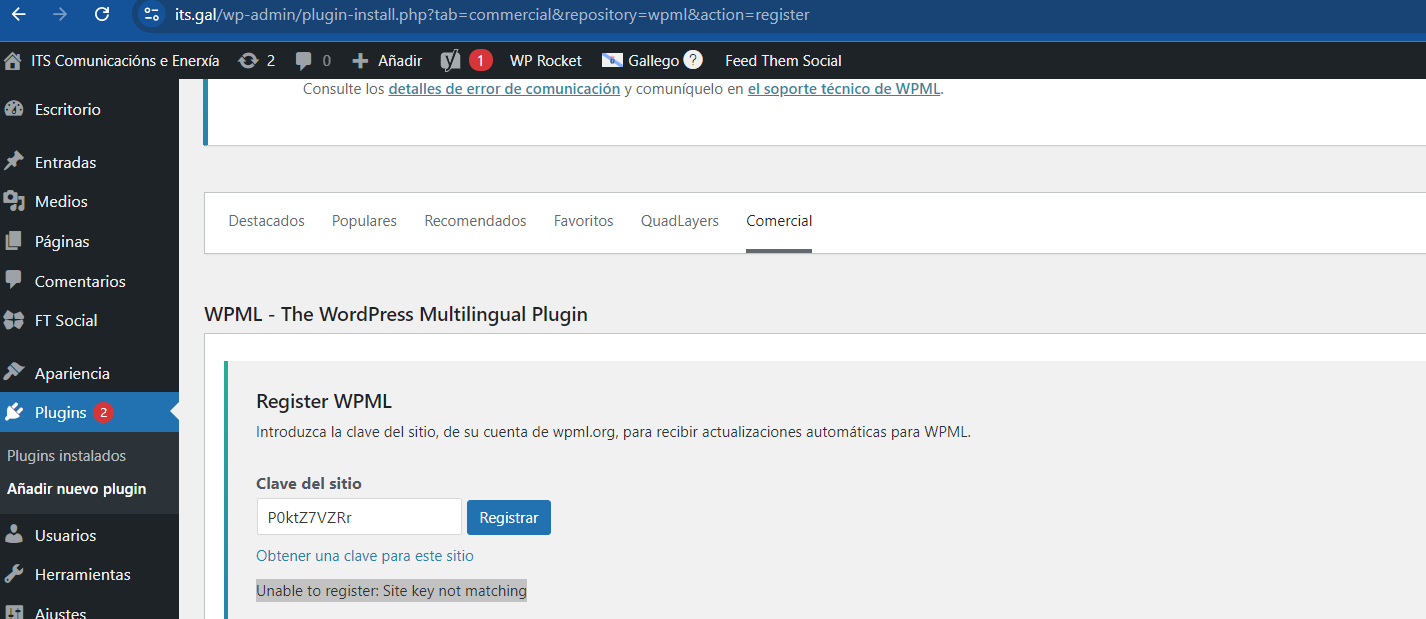
Task: Switch to the Populares tab
Action: click(364, 221)
